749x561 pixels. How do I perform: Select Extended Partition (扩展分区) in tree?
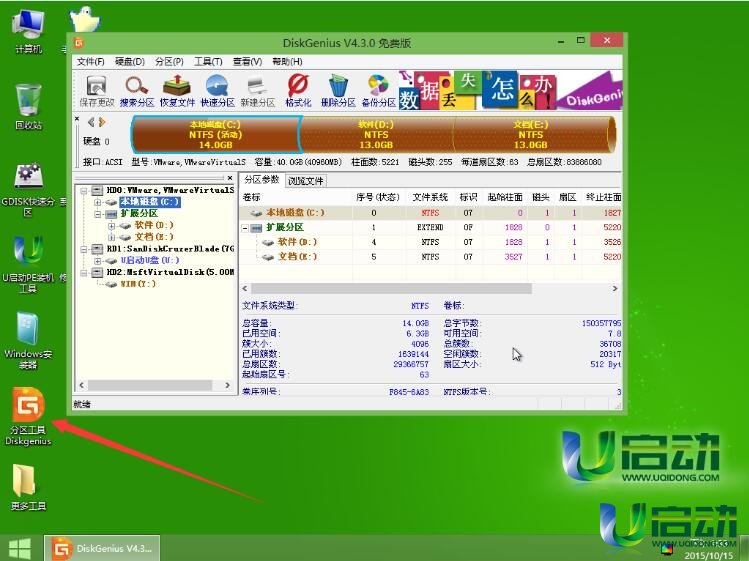point(139,213)
